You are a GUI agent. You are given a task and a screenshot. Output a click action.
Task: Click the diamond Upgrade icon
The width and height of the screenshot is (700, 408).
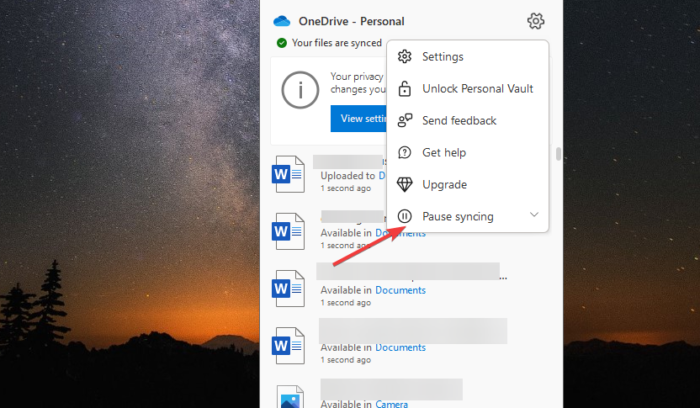(x=405, y=185)
